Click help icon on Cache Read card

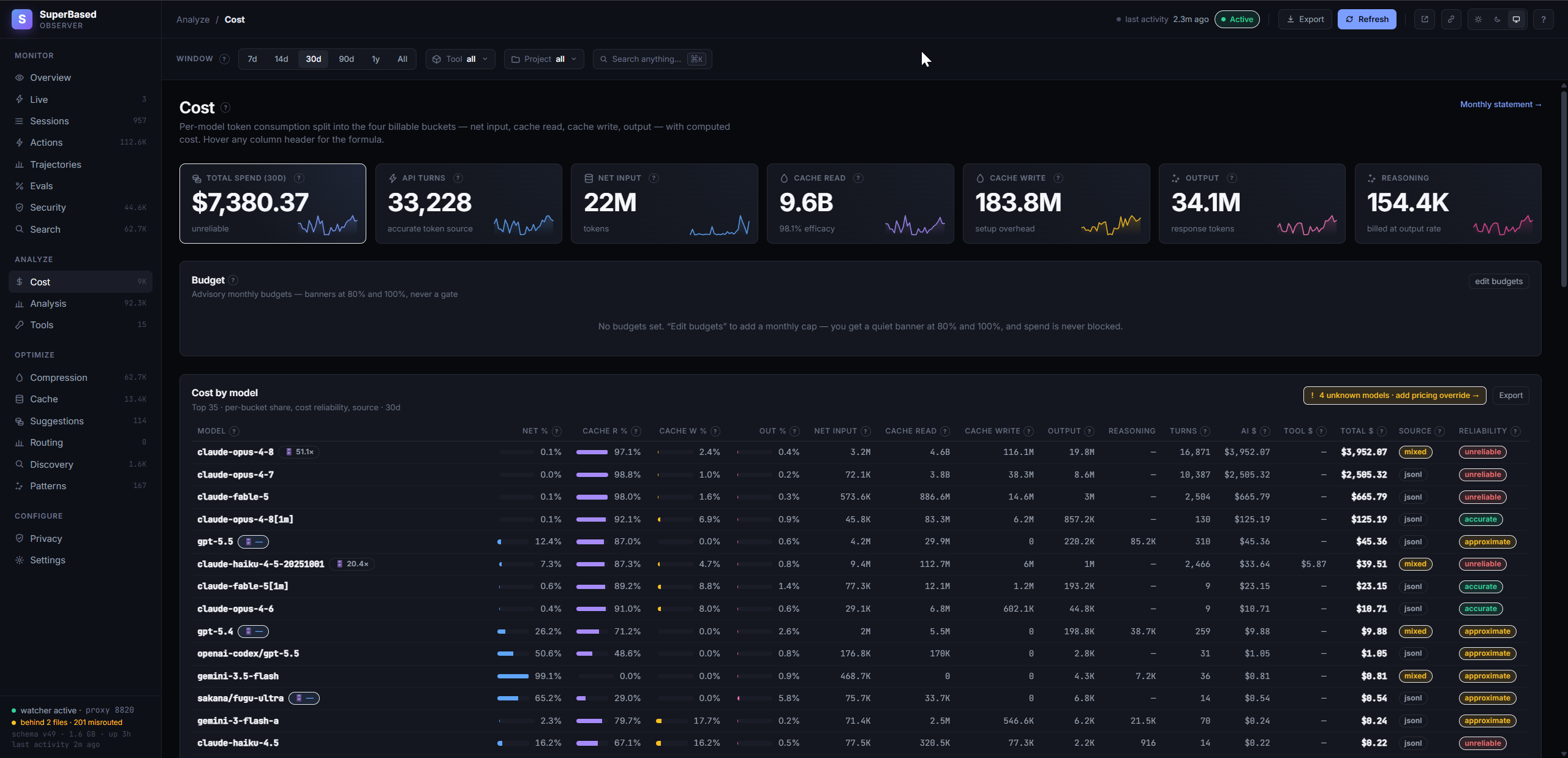pos(858,178)
